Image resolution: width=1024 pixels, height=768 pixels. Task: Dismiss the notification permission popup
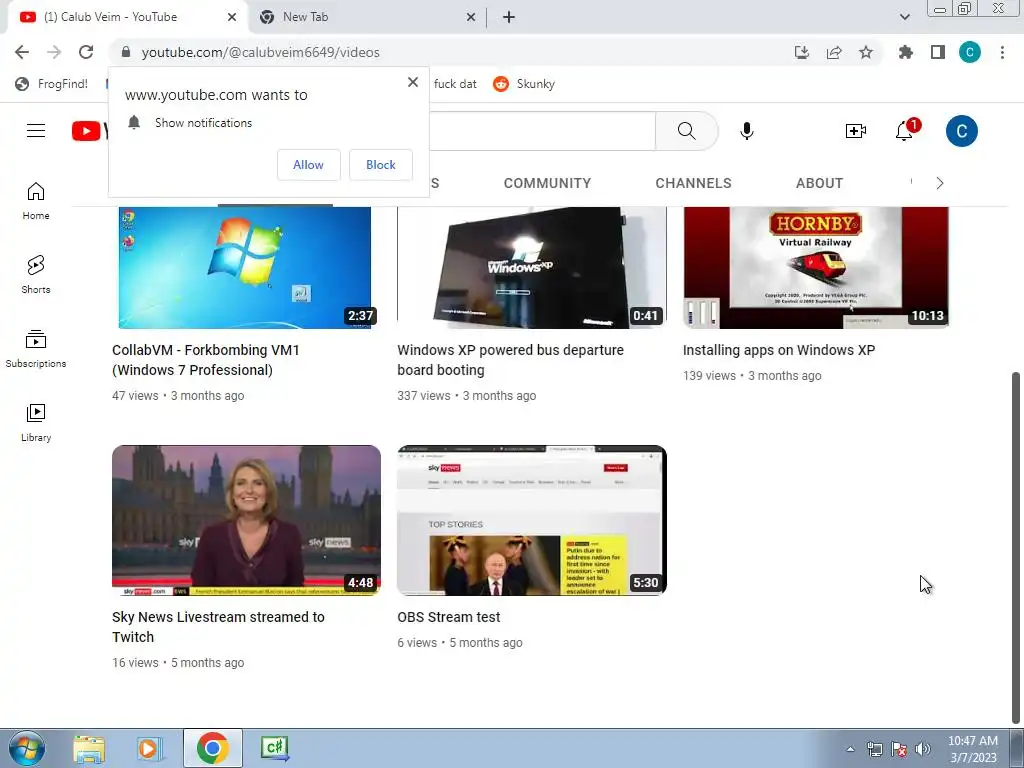[x=413, y=82]
